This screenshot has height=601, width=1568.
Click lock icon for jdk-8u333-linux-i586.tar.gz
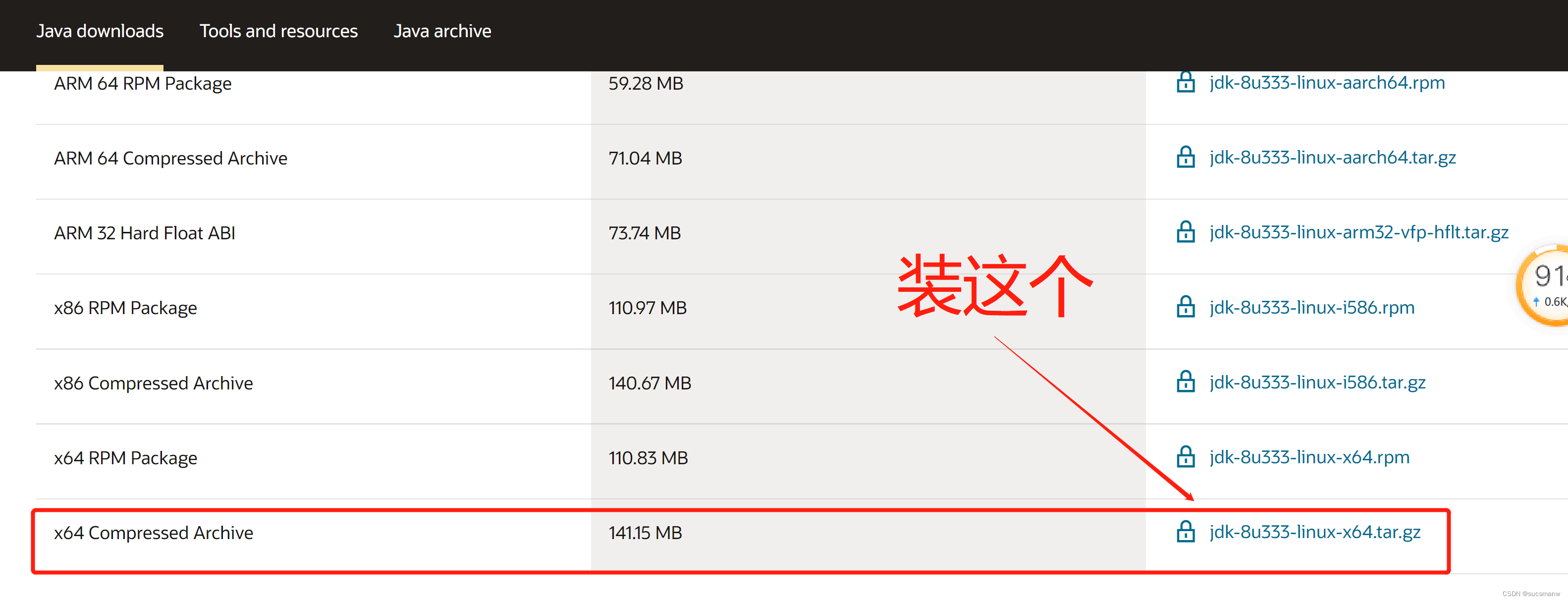(1185, 381)
